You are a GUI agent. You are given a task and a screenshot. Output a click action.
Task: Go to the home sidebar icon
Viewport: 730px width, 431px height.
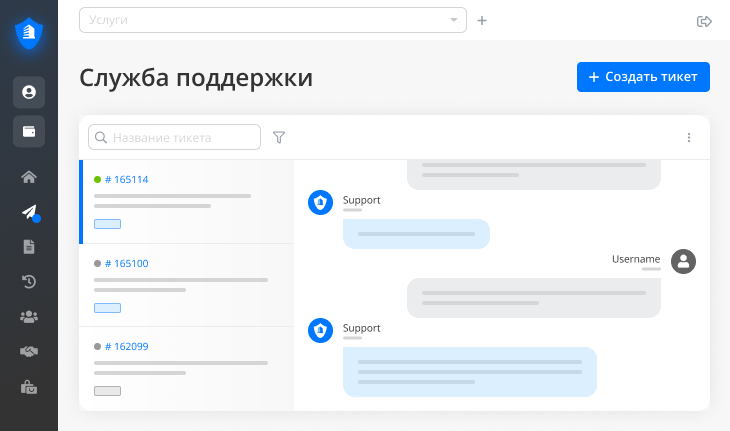click(29, 177)
